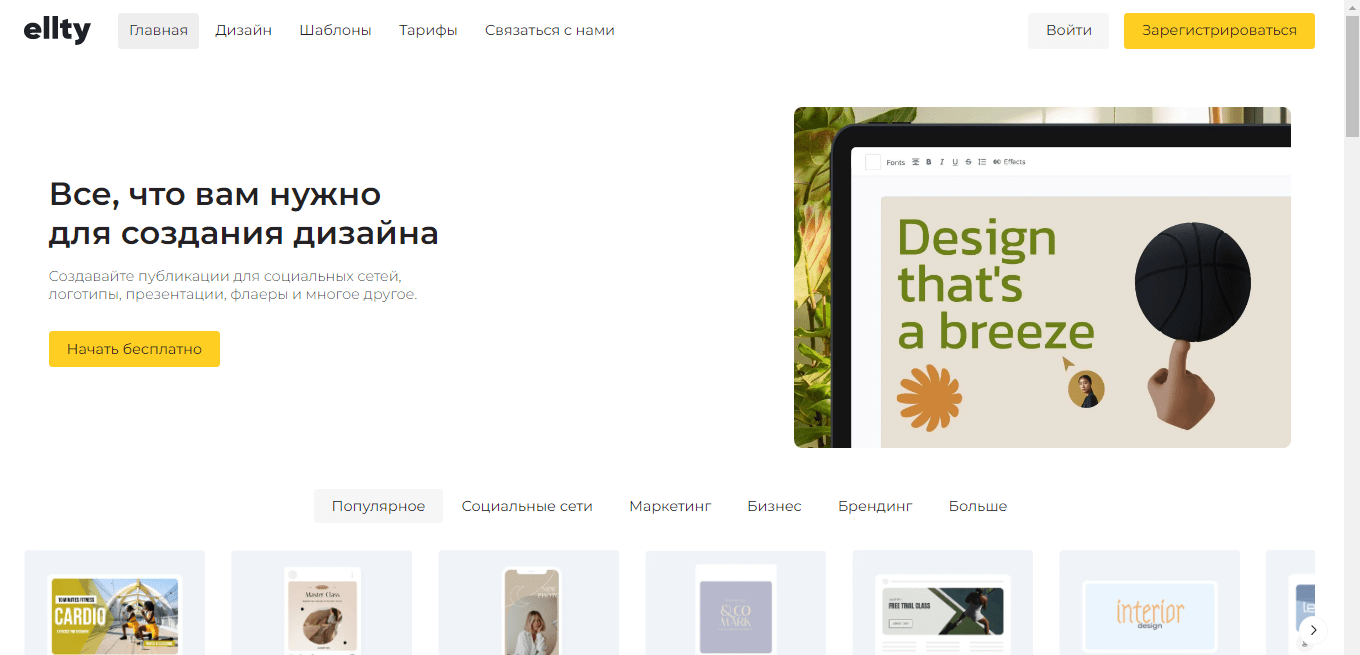This screenshot has width=1360, height=655.
Task: Open the Брендинг tab
Action: tap(875, 506)
